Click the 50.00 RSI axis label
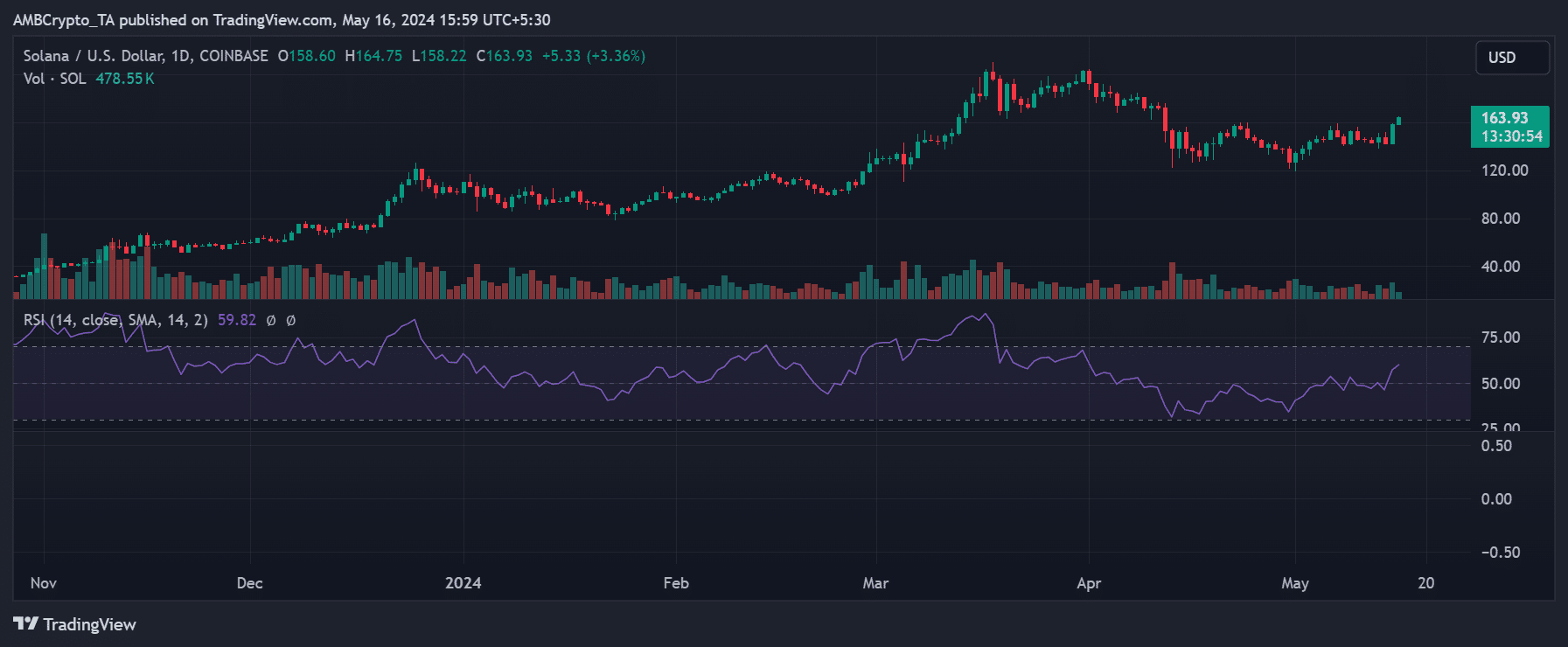The image size is (1568, 647). point(1501,384)
